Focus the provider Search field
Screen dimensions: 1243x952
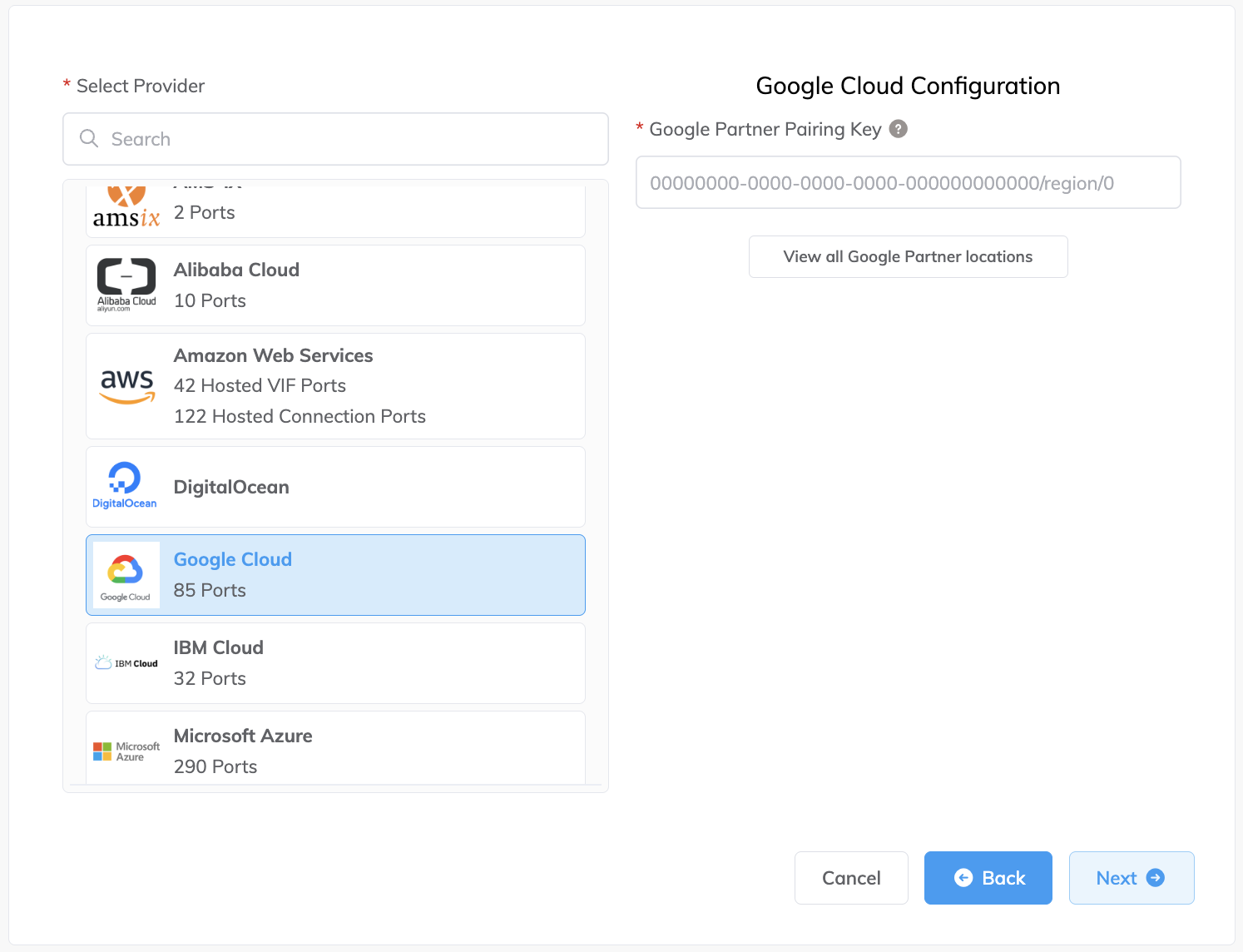335,139
